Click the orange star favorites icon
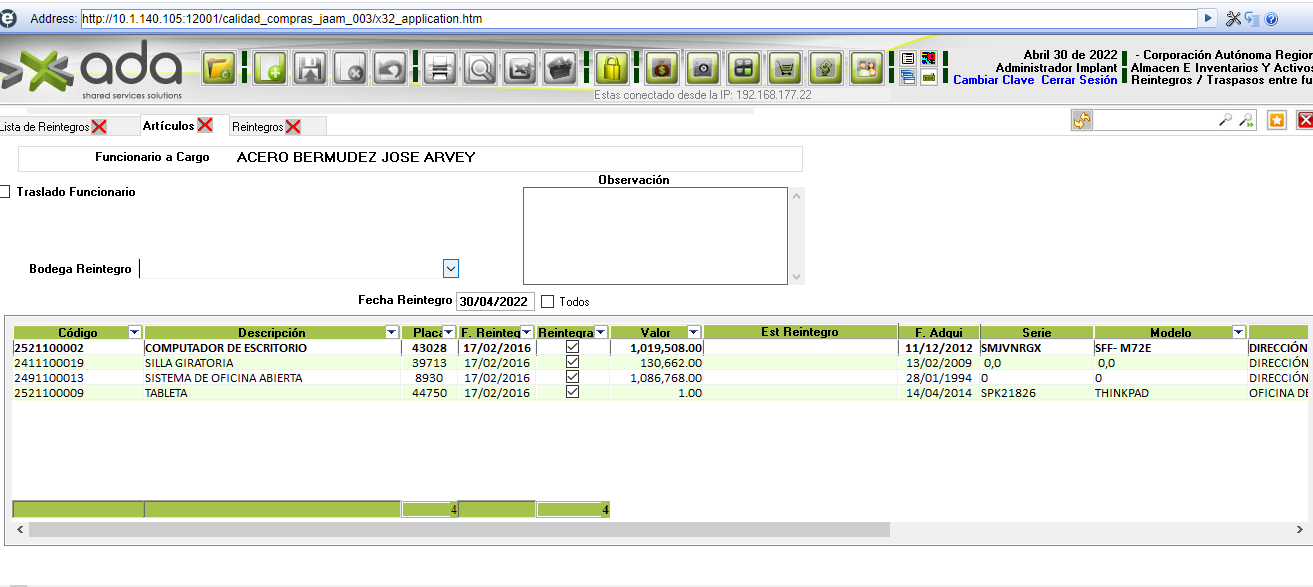 pyautogui.click(x=1277, y=120)
